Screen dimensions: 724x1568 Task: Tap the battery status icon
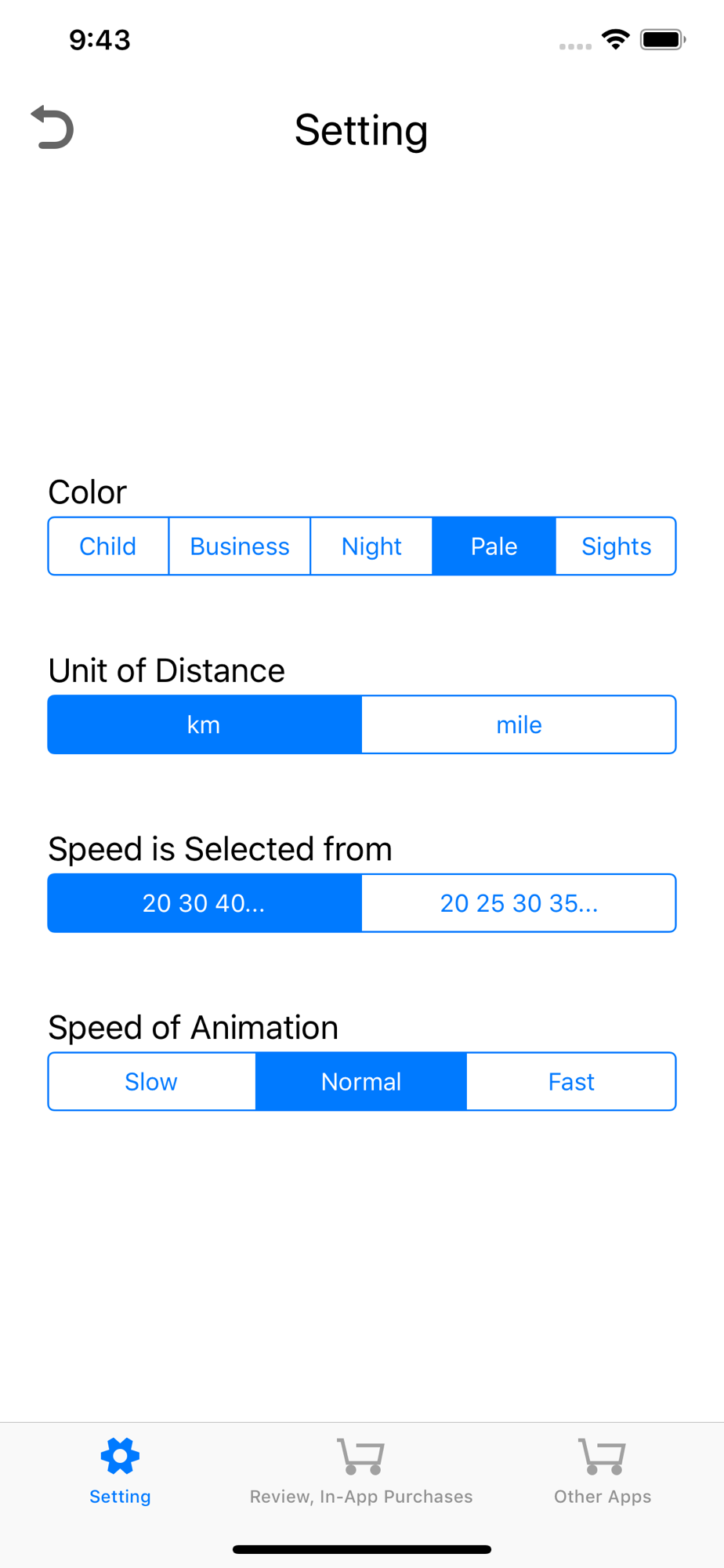[x=663, y=39]
